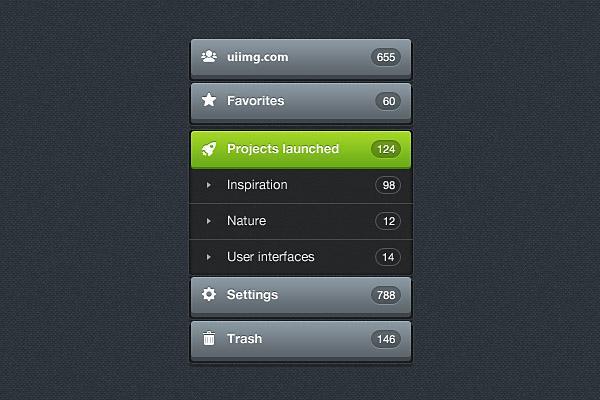Select the User interfaces submenu entry

coord(271,257)
